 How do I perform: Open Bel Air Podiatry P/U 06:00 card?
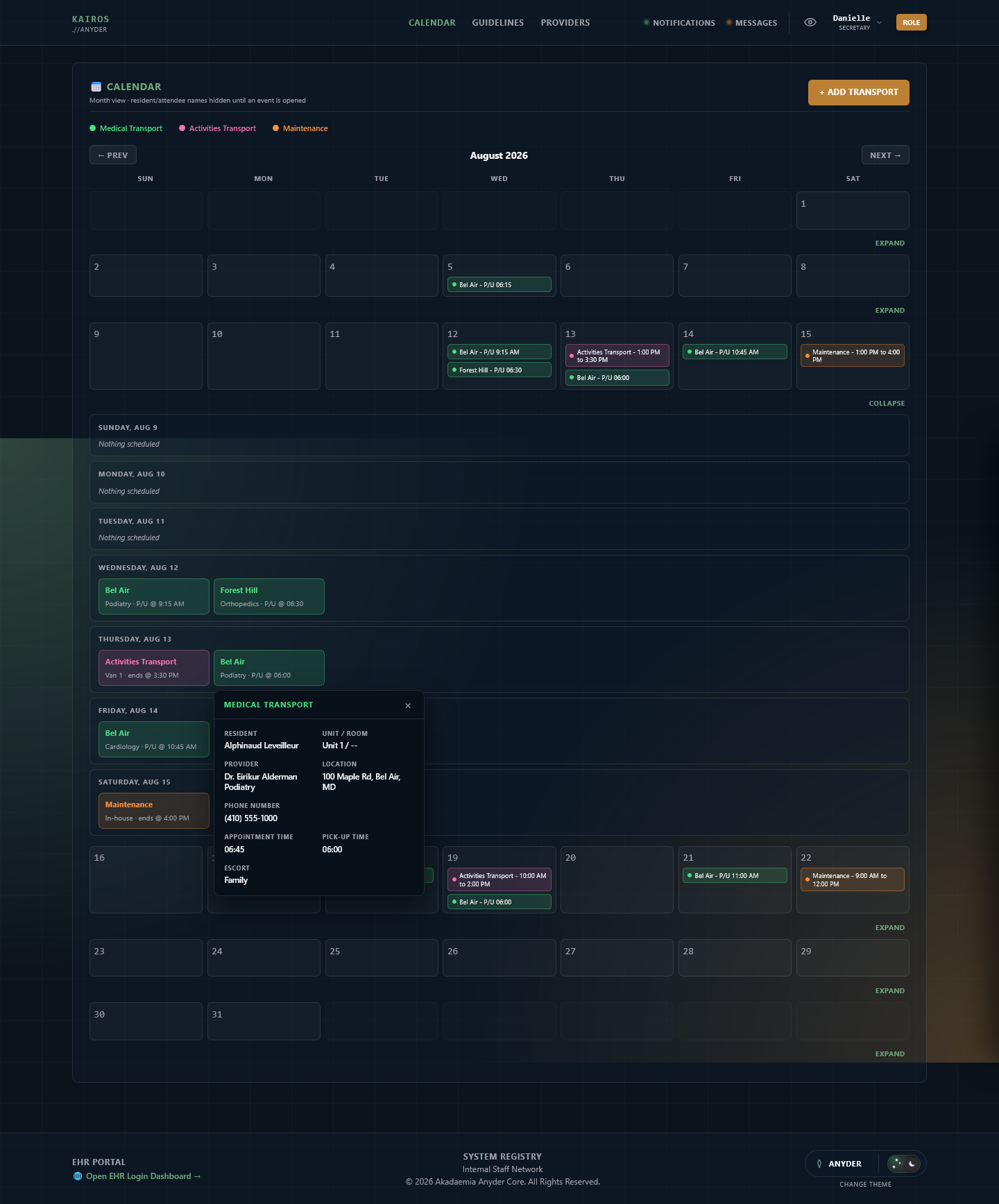pyautogui.click(x=268, y=668)
